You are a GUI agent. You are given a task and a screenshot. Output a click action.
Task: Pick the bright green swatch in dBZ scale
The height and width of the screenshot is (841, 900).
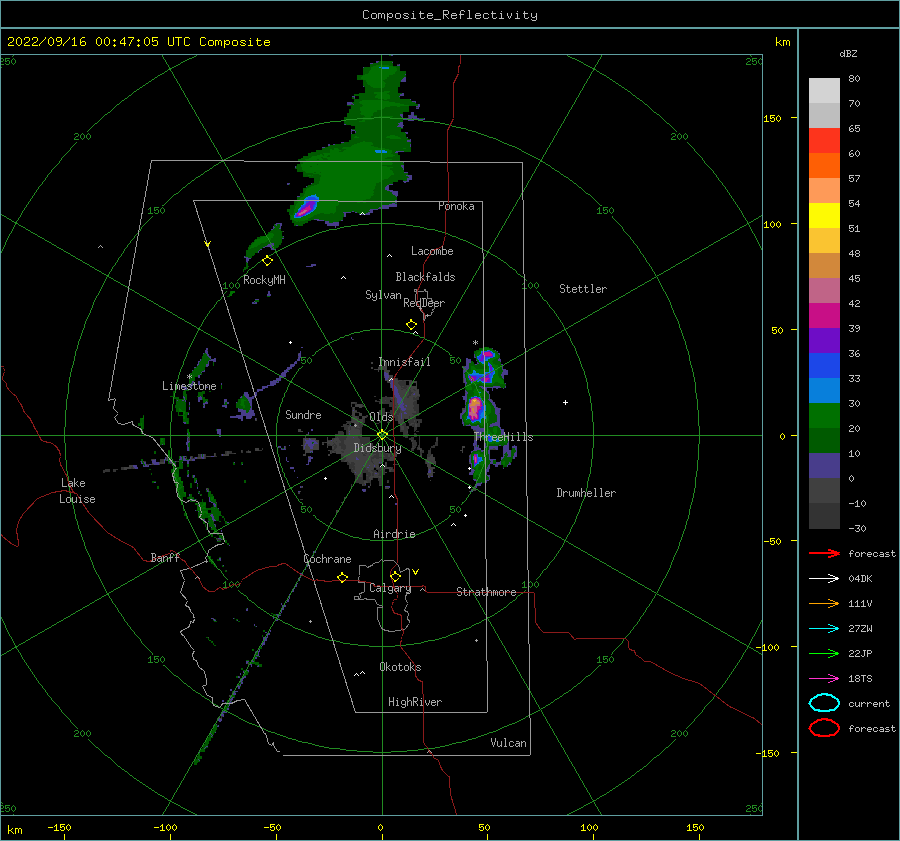pos(824,415)
